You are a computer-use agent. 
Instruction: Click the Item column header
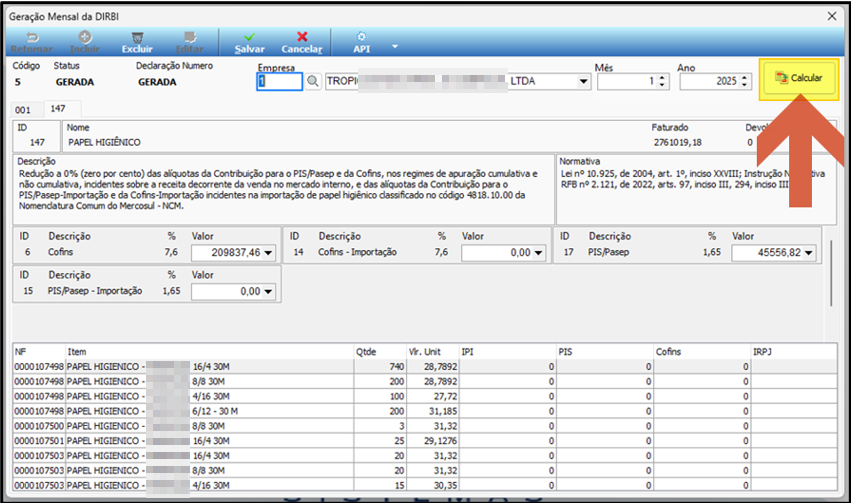209,352
